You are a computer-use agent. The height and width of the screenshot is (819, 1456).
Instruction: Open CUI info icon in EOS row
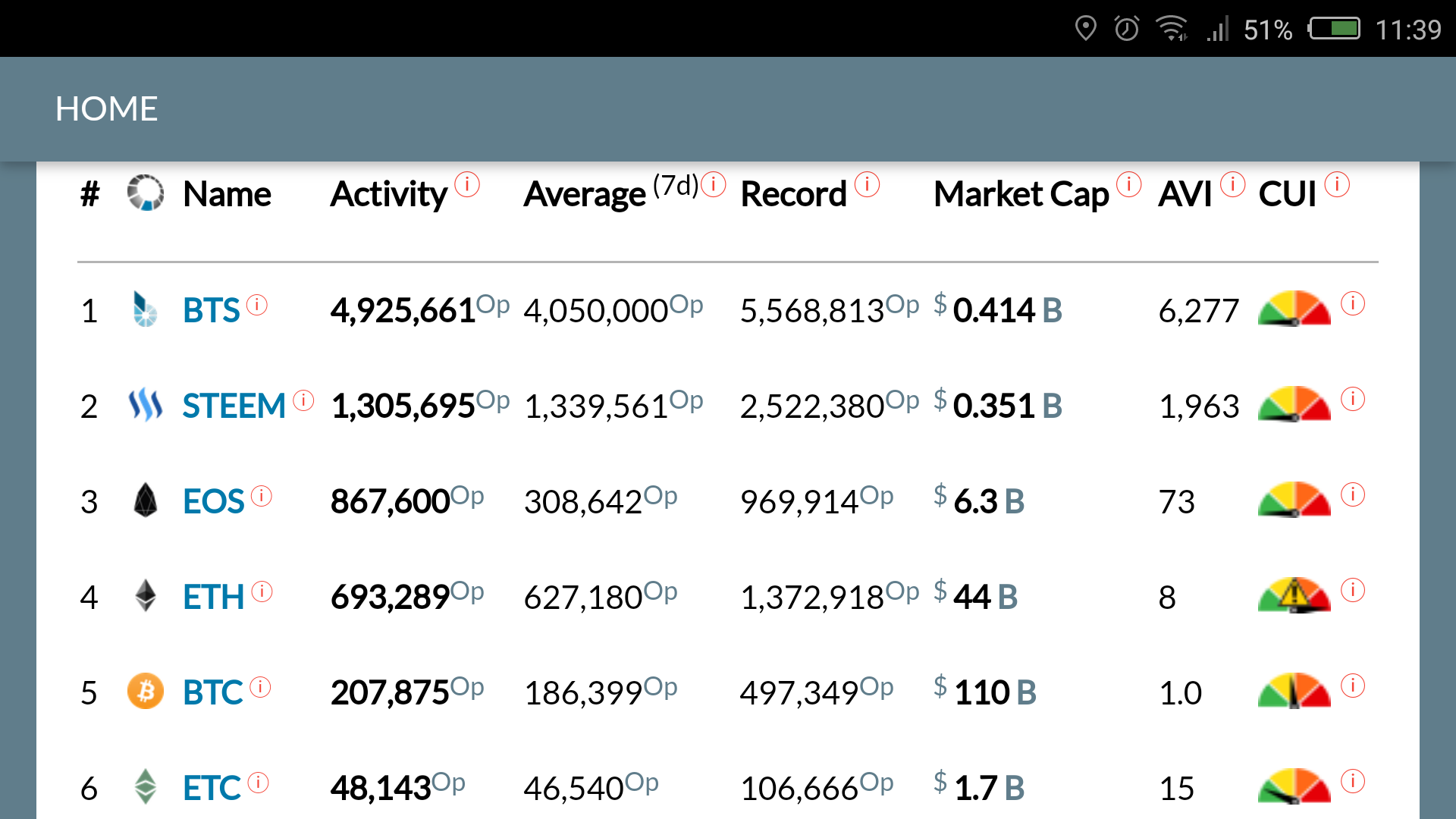click(x=1353, y=494)
